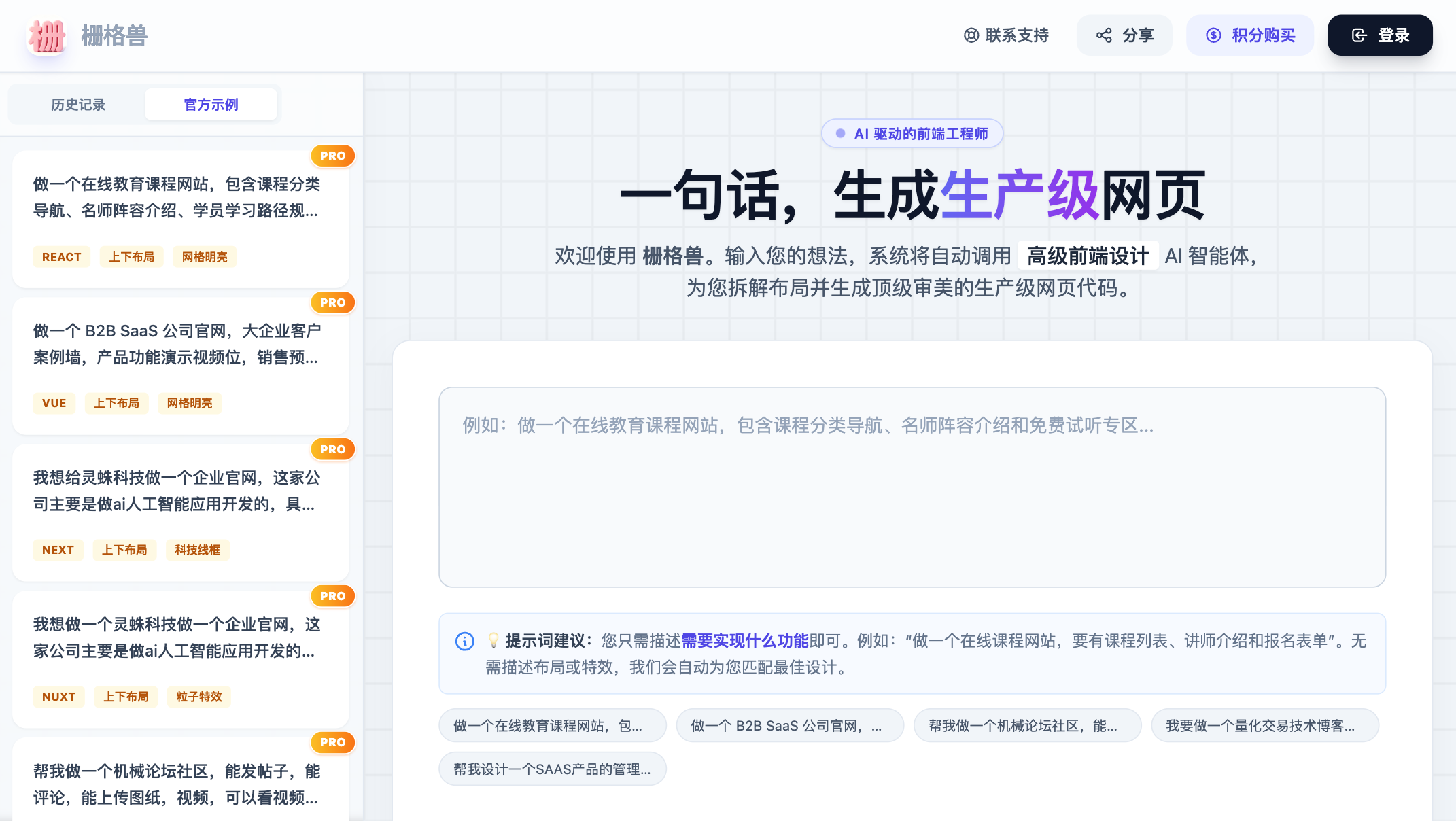Open the 联系支持 link
Screen dimensions: 1456x821
click(1006, 35)
